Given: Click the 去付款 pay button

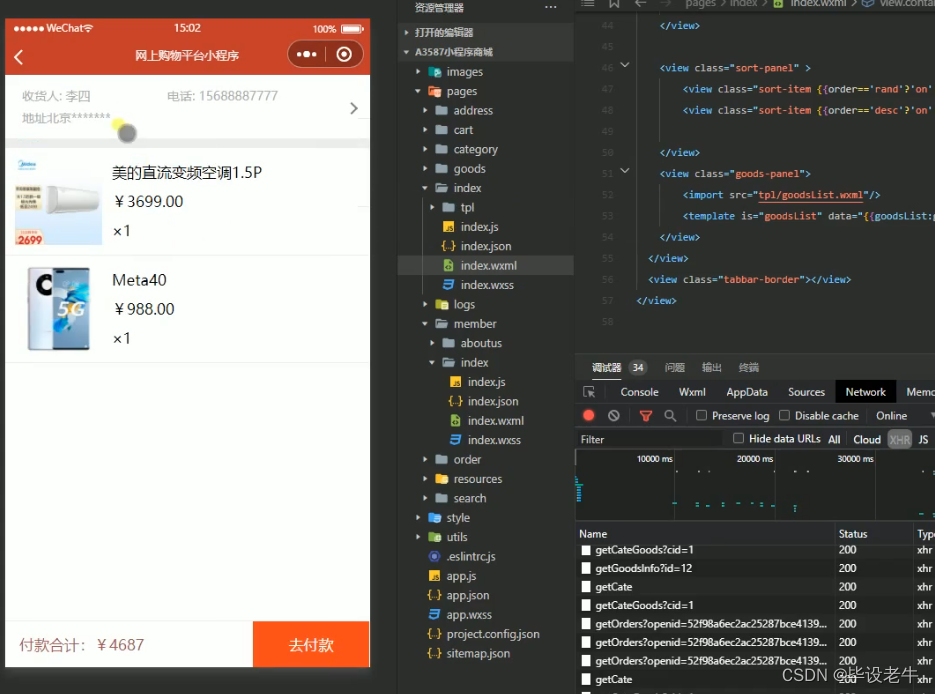Looking at the screenshot, I should (311, 644).
